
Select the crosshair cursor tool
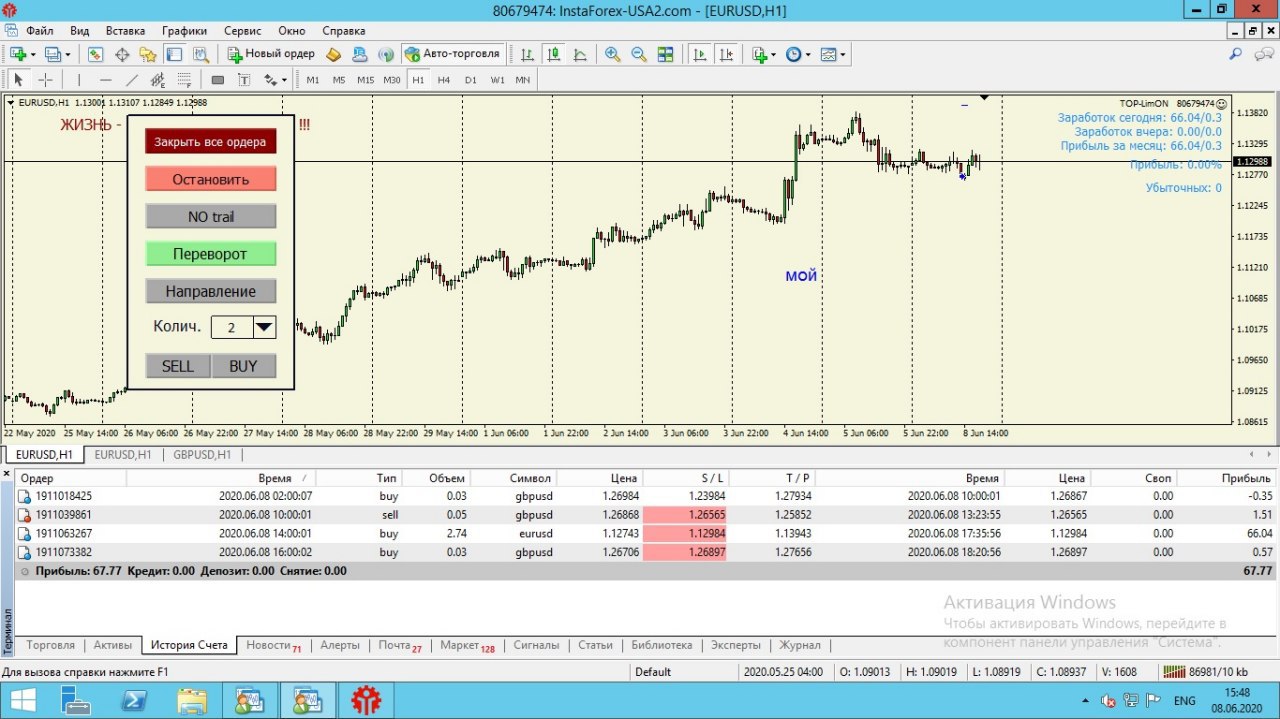pos(45,80)
